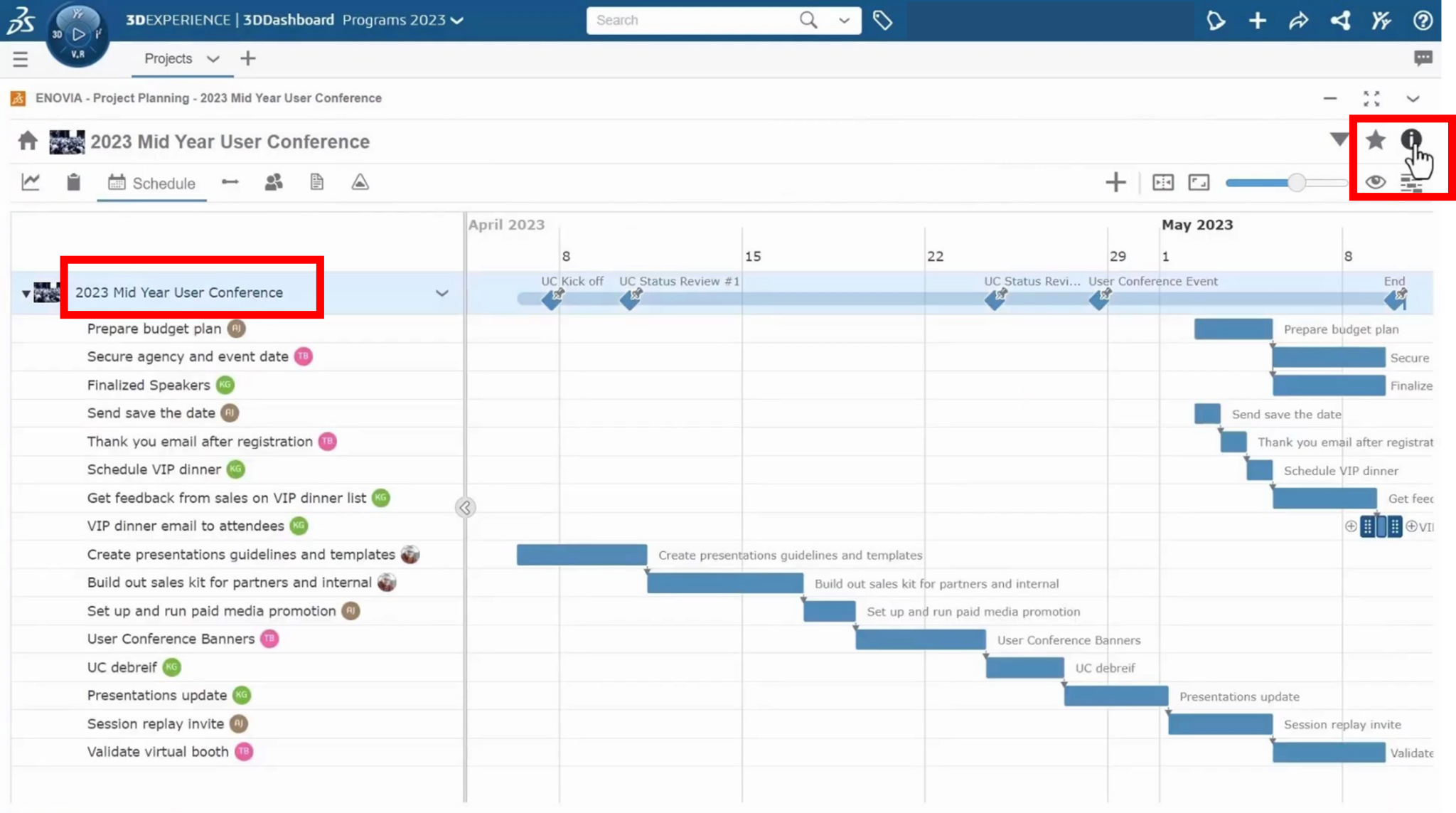Open the search scope arrow beside magnifier
Viewport: 1456px width, 813px height.
point(843,20)
